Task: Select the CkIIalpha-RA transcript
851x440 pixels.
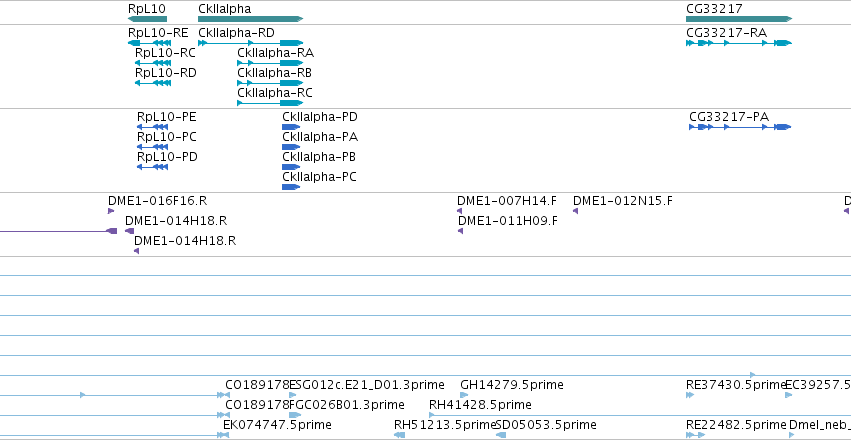Action: [x=270, y=63]
